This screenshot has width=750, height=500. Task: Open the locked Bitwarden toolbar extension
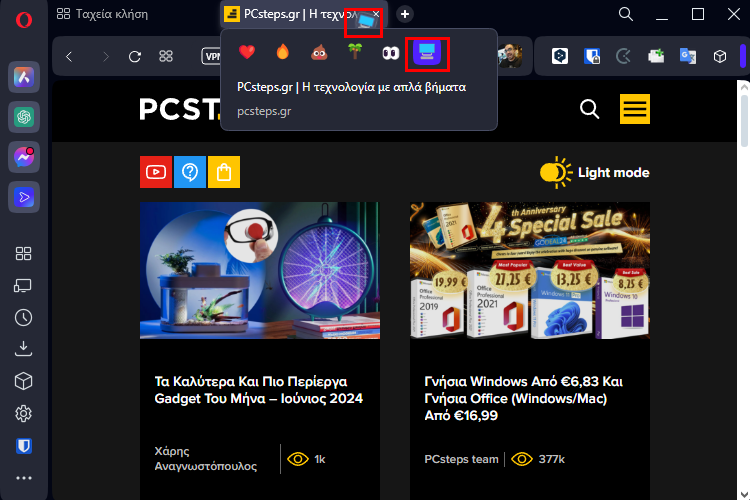tap(592, 56)
